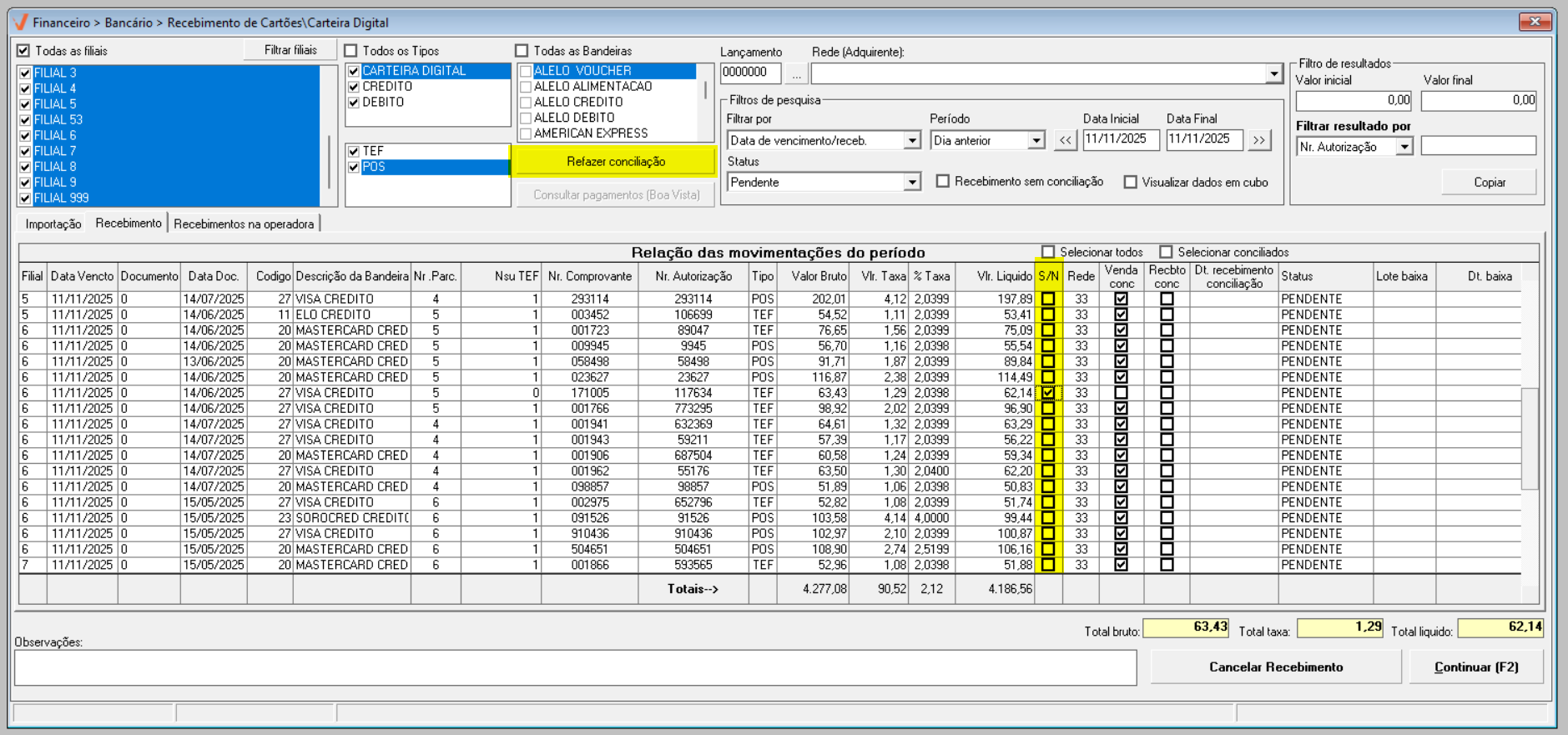
Task: Open the Período dropdown list
Action: [1036, 141]
